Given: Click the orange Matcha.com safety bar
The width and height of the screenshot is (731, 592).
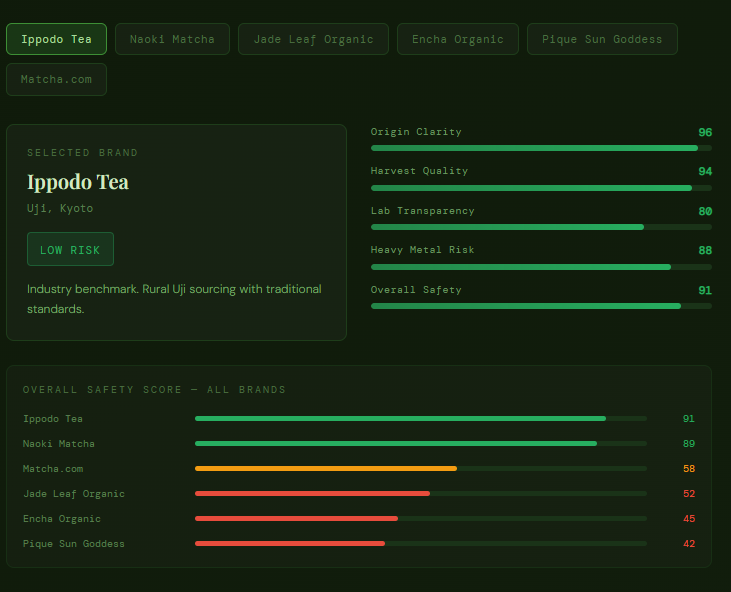Looking at the screenshot, I should tap(326, 468).
